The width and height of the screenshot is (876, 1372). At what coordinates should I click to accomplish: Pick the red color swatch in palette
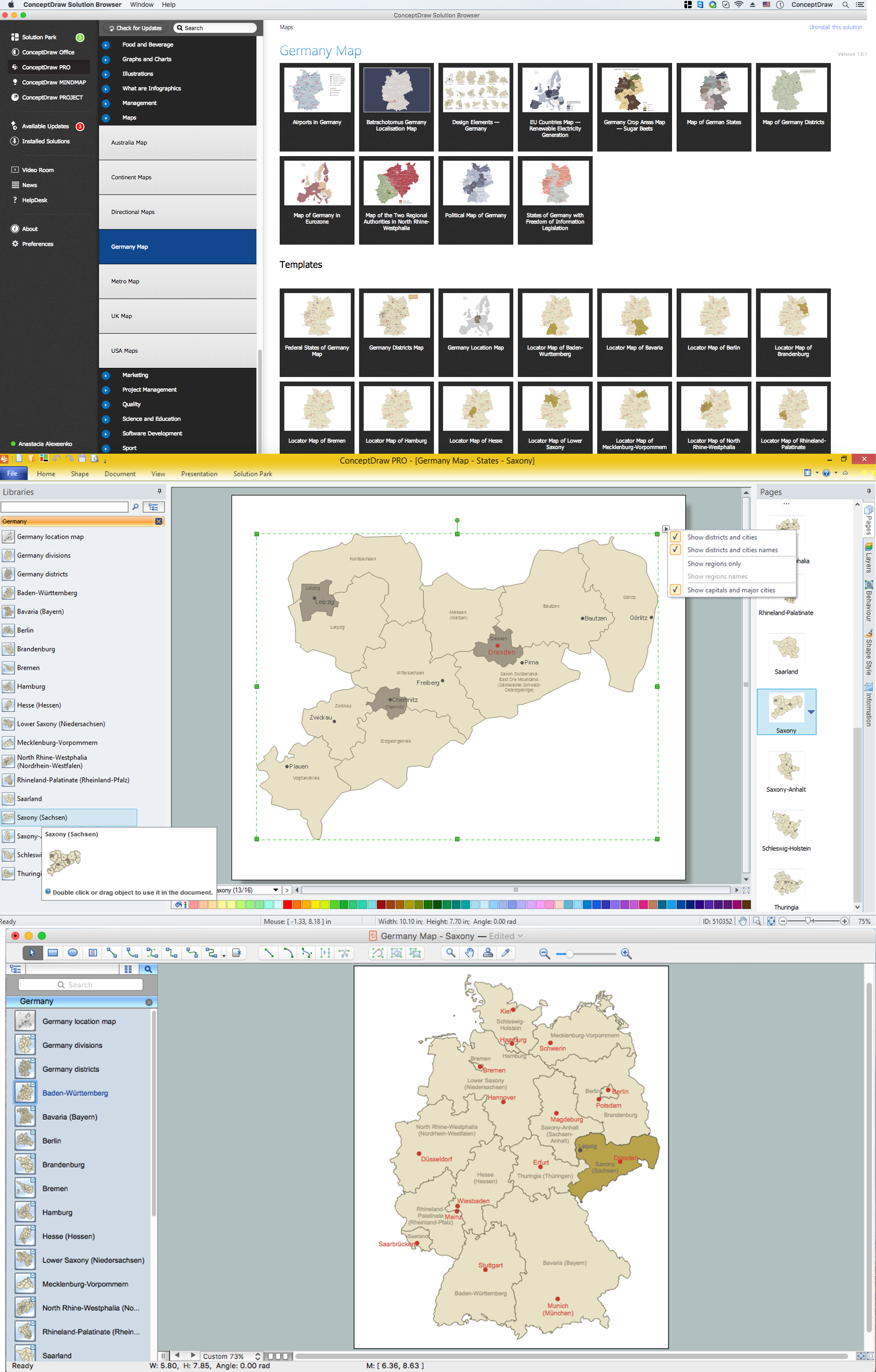tap(287, 904)
